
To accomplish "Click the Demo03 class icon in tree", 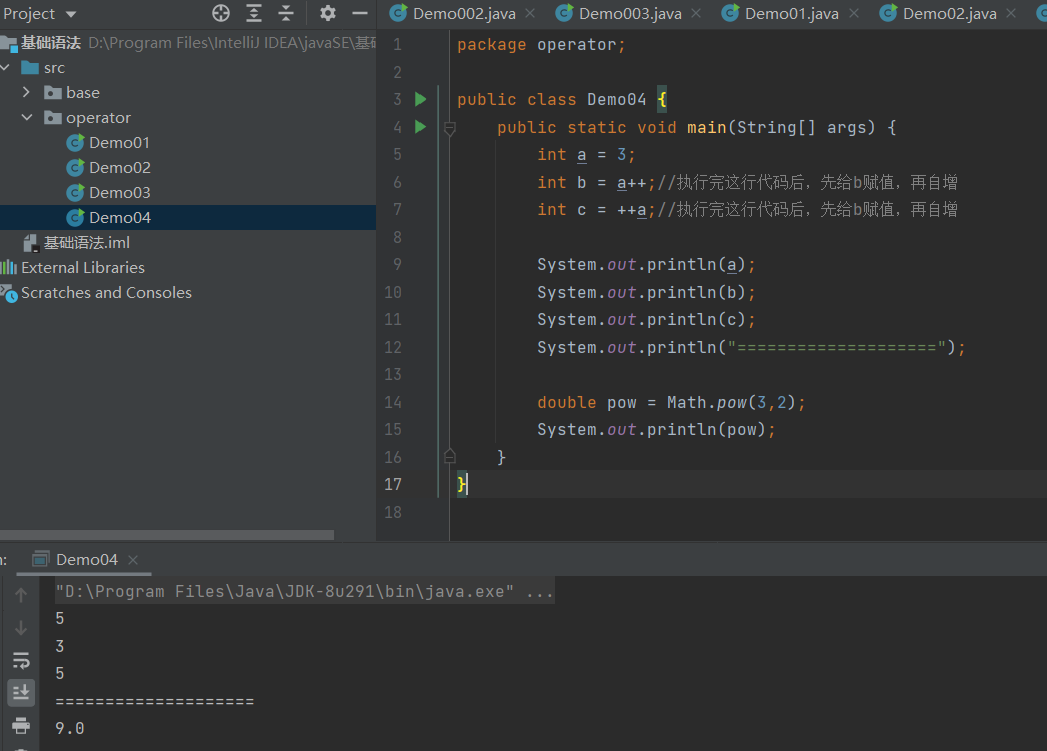I will (75, 193).
